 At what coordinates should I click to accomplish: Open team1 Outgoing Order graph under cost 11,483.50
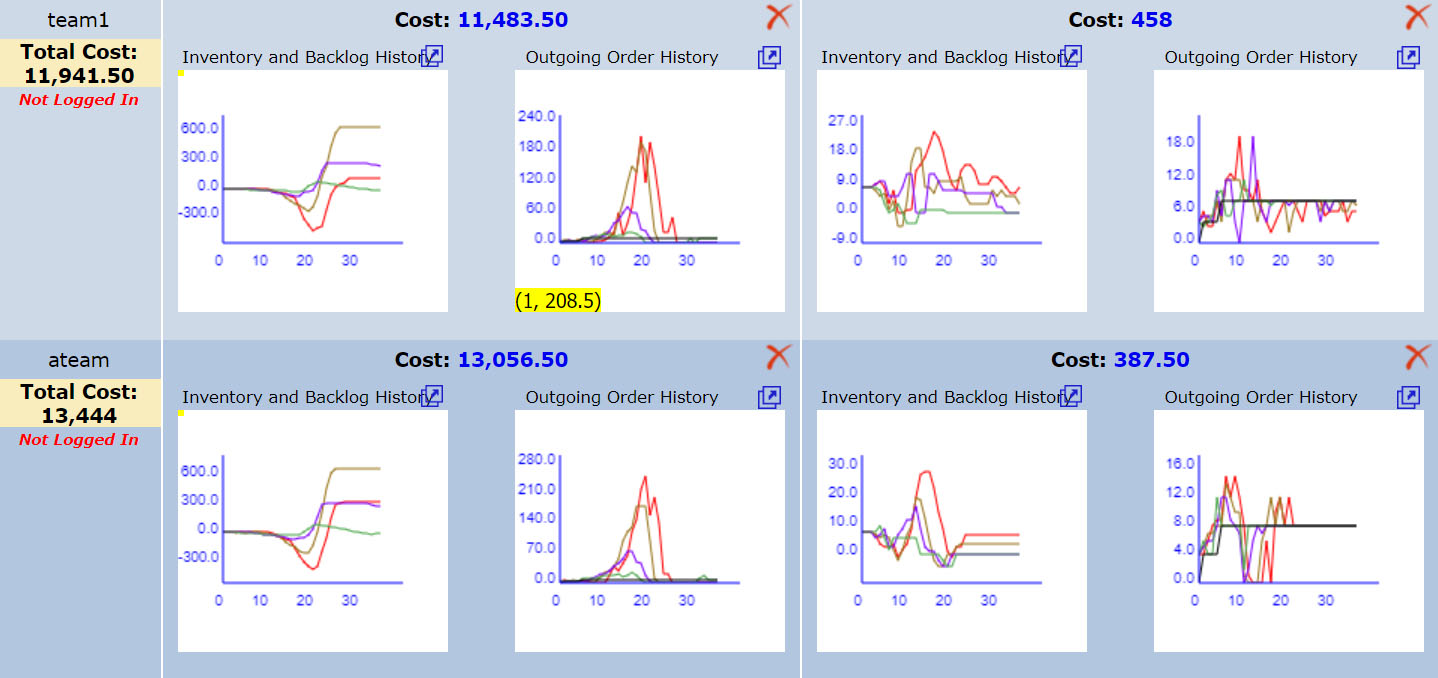coord(650,191)
